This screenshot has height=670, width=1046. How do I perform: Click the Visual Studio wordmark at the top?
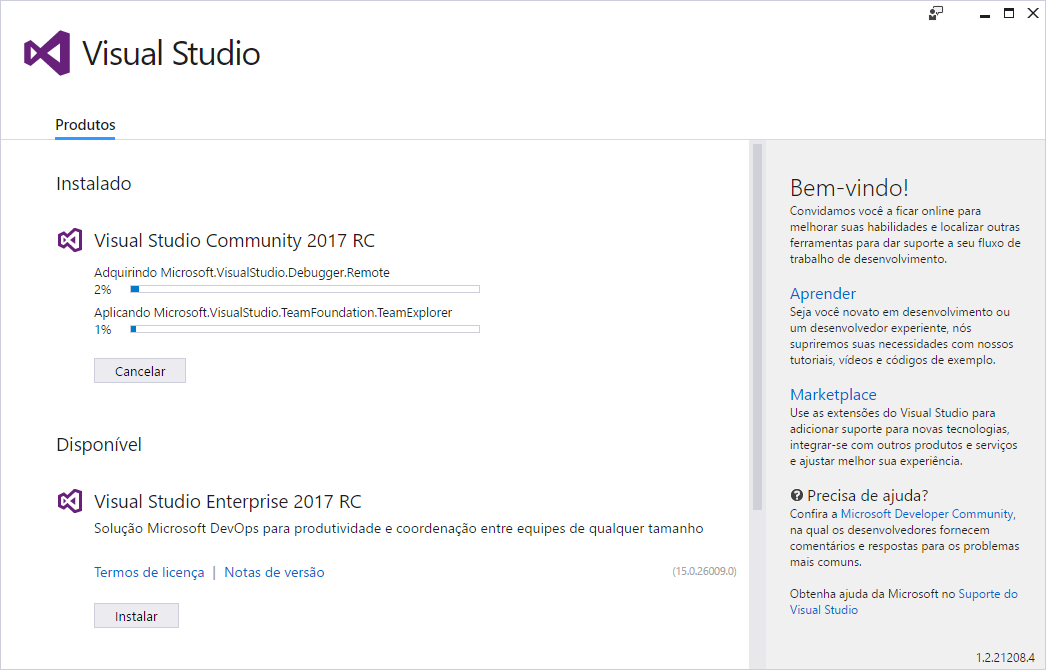[170, 53]
